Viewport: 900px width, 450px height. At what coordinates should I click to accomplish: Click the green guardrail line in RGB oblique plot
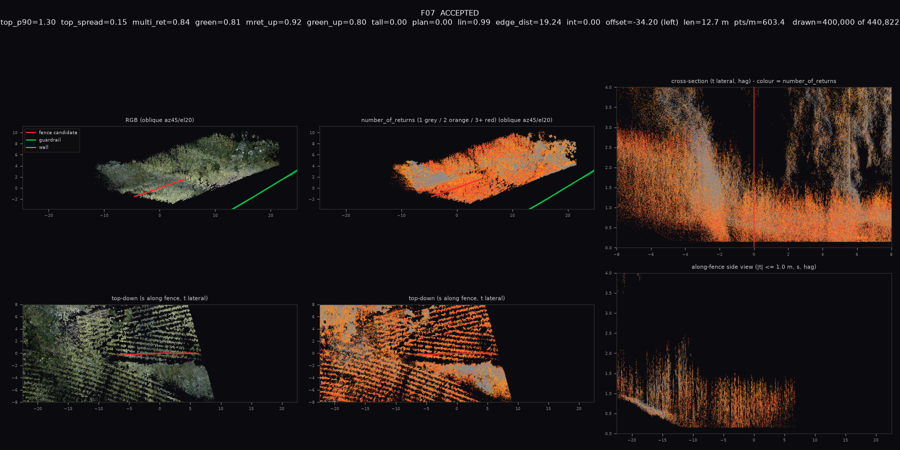point(265,189)
